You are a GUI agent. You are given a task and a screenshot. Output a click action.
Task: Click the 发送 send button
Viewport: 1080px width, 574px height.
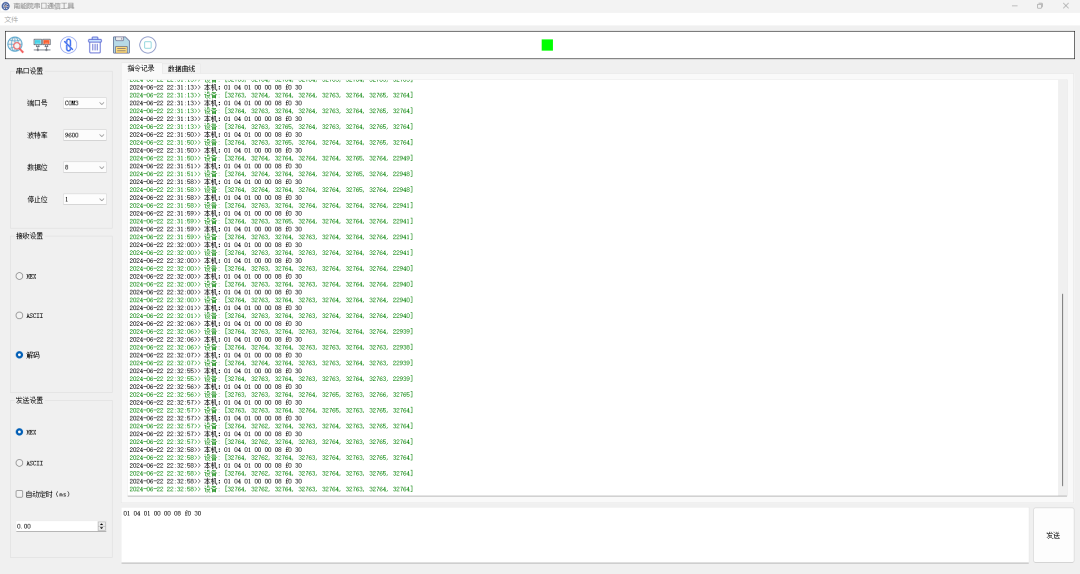1053,535
